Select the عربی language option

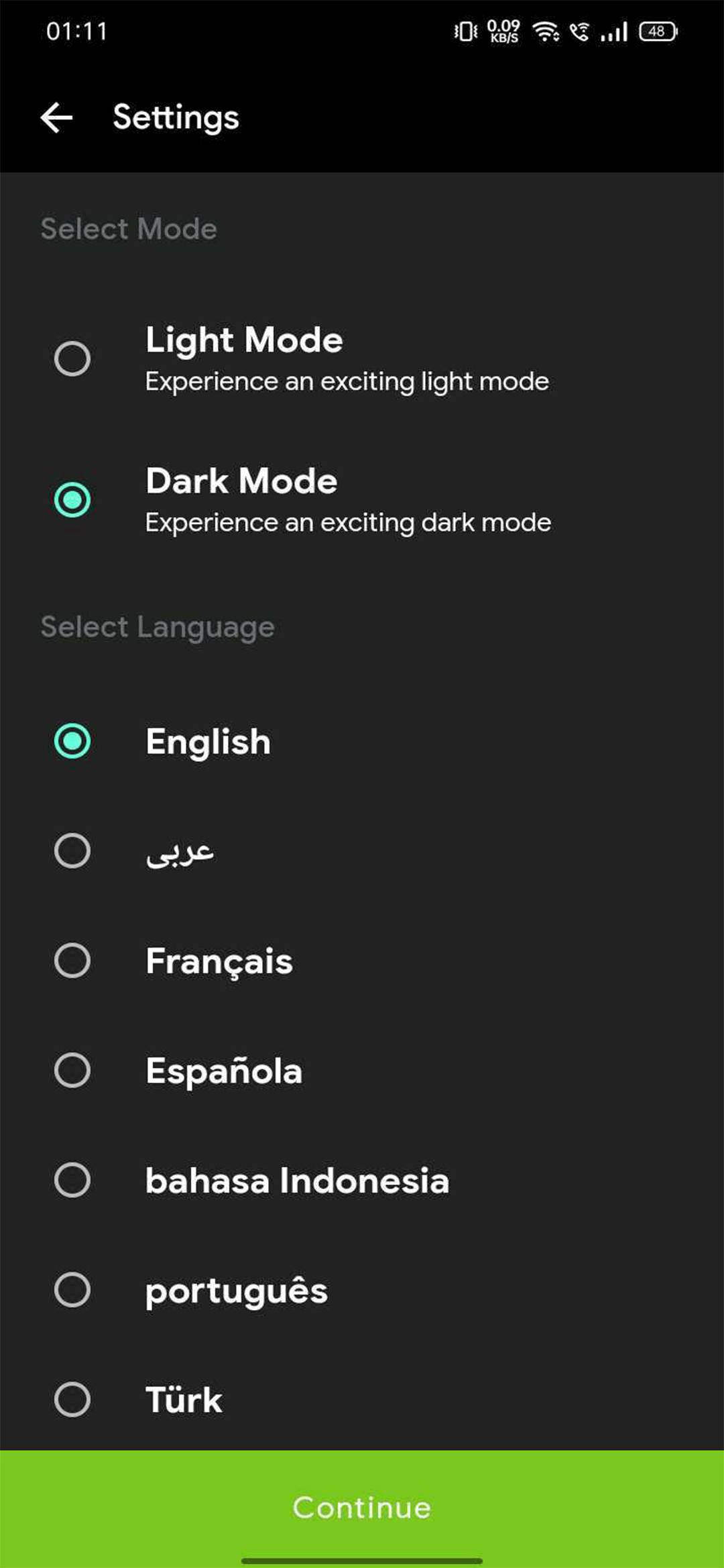click(x=72, y=851)
